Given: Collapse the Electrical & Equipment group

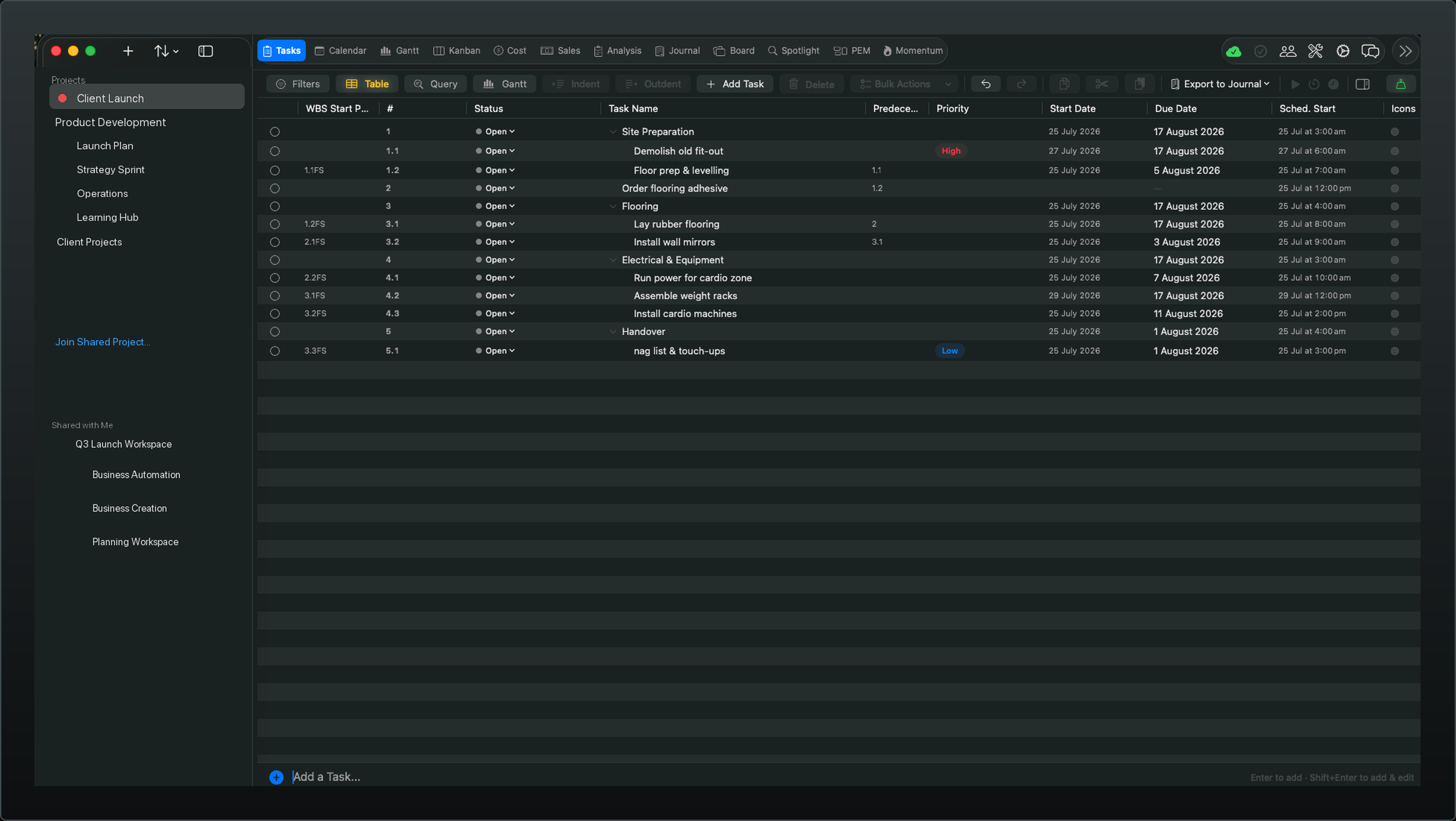Looking at the screenshot, I should (x=613, y=260).
